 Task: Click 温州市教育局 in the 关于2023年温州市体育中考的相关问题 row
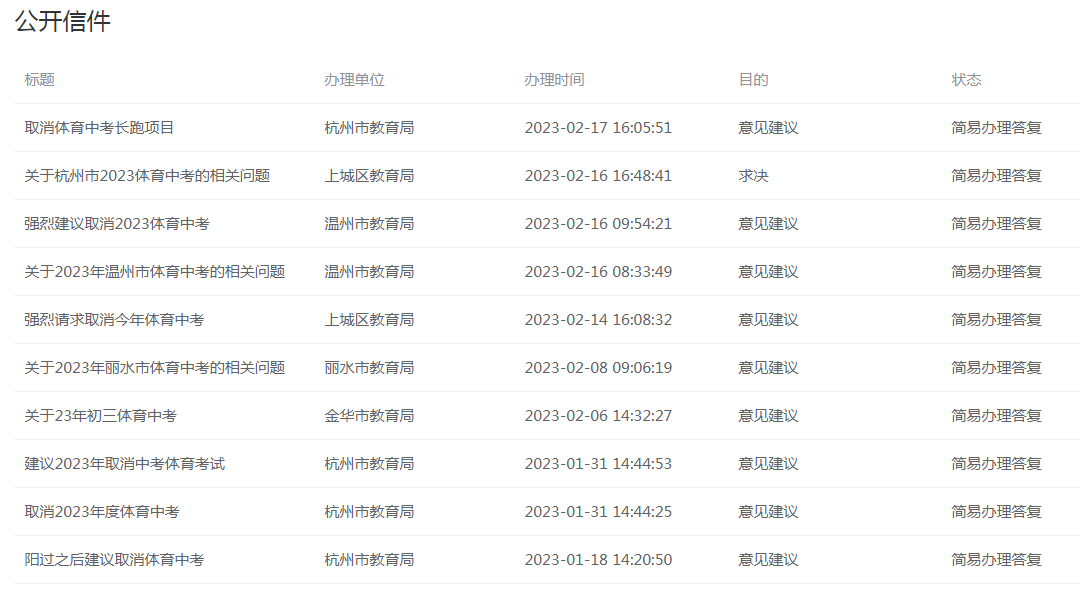[x=369, y=272]
